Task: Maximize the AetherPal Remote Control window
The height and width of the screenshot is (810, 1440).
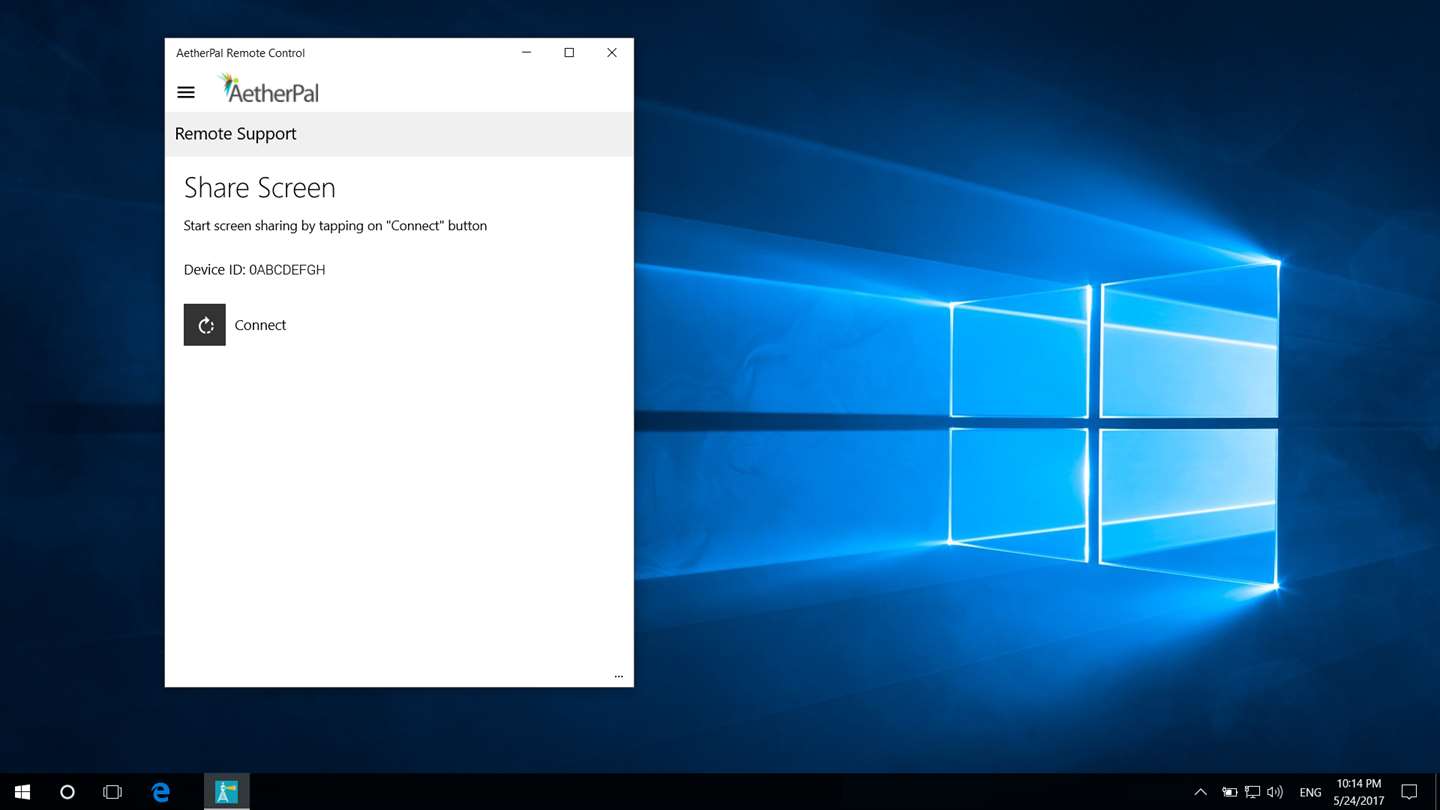Action: click(569, 53)
